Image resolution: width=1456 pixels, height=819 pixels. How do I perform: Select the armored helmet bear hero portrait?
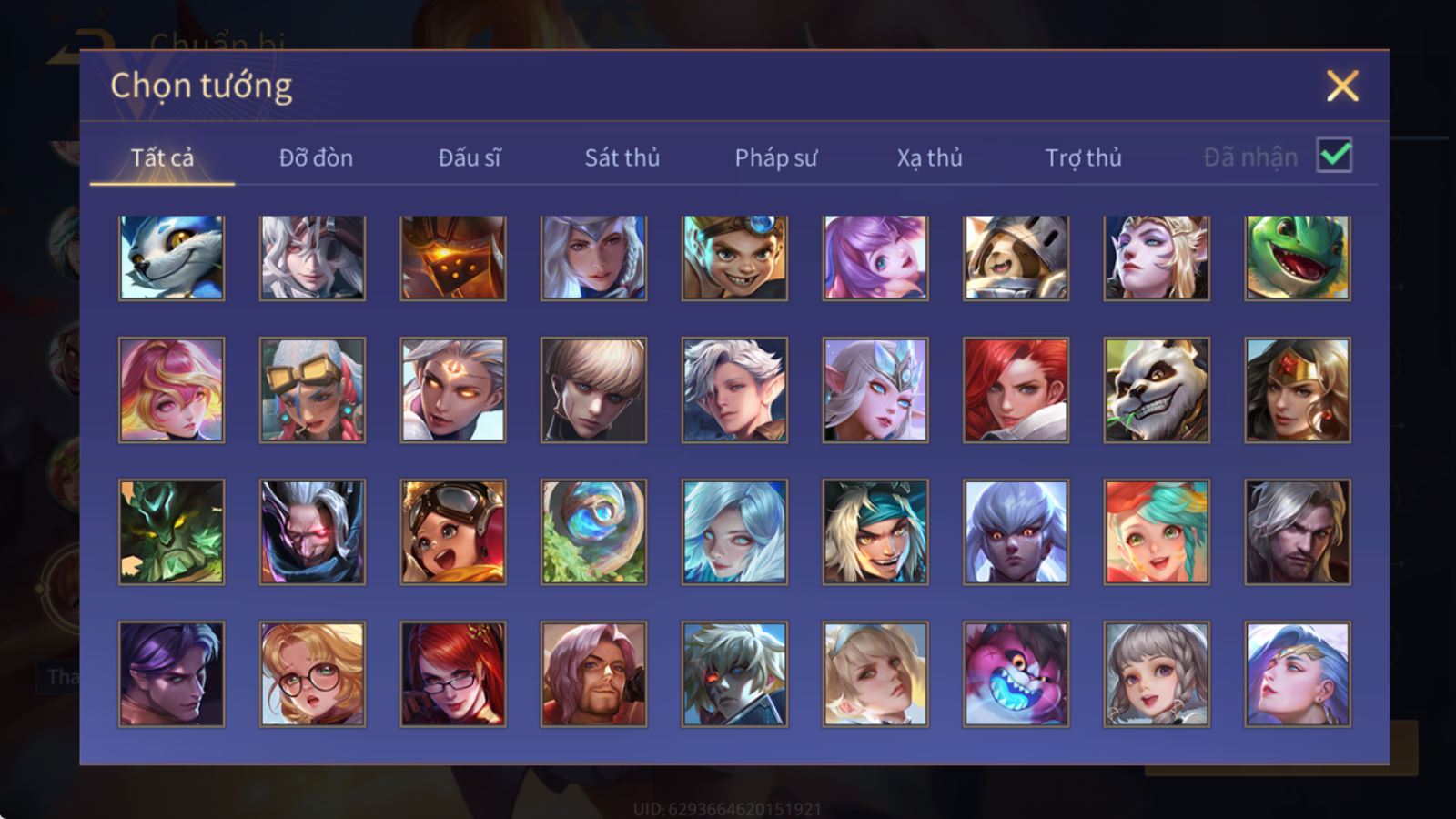1016,258
